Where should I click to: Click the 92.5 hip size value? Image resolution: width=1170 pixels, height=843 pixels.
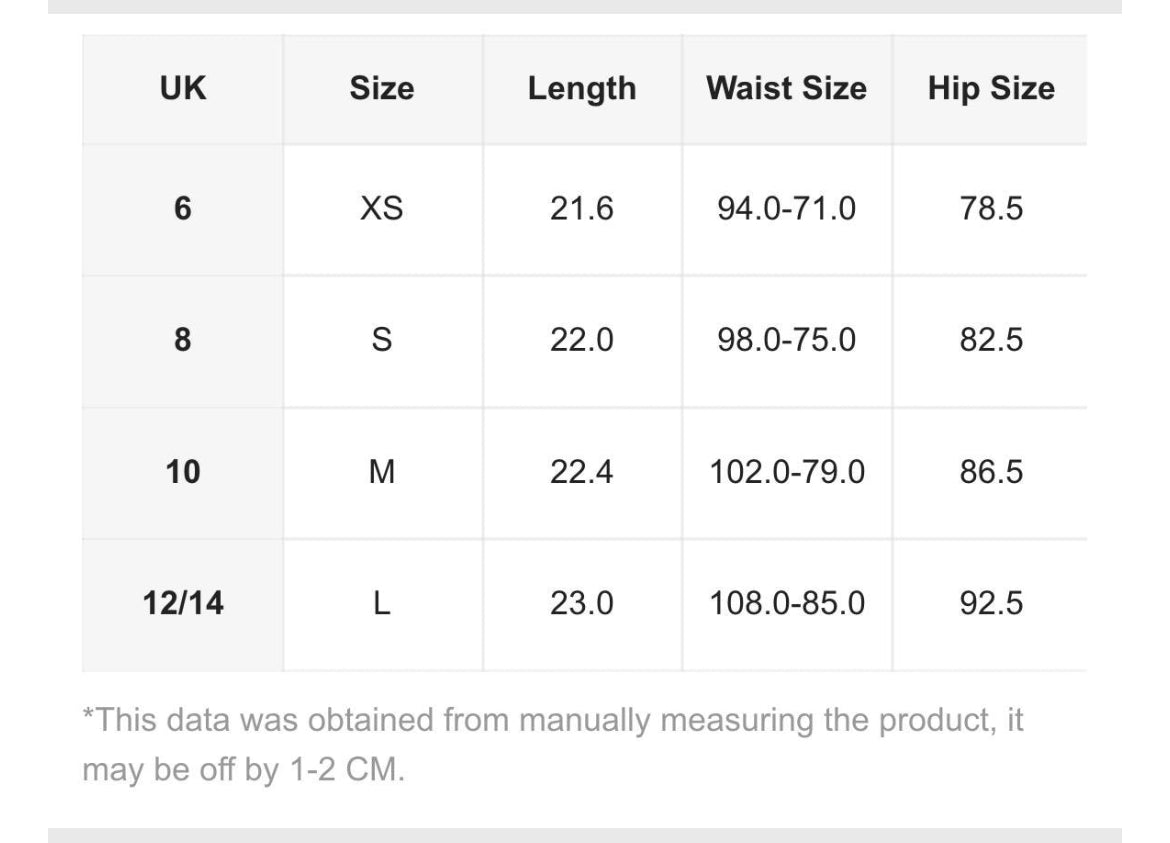tap(990, 604)
